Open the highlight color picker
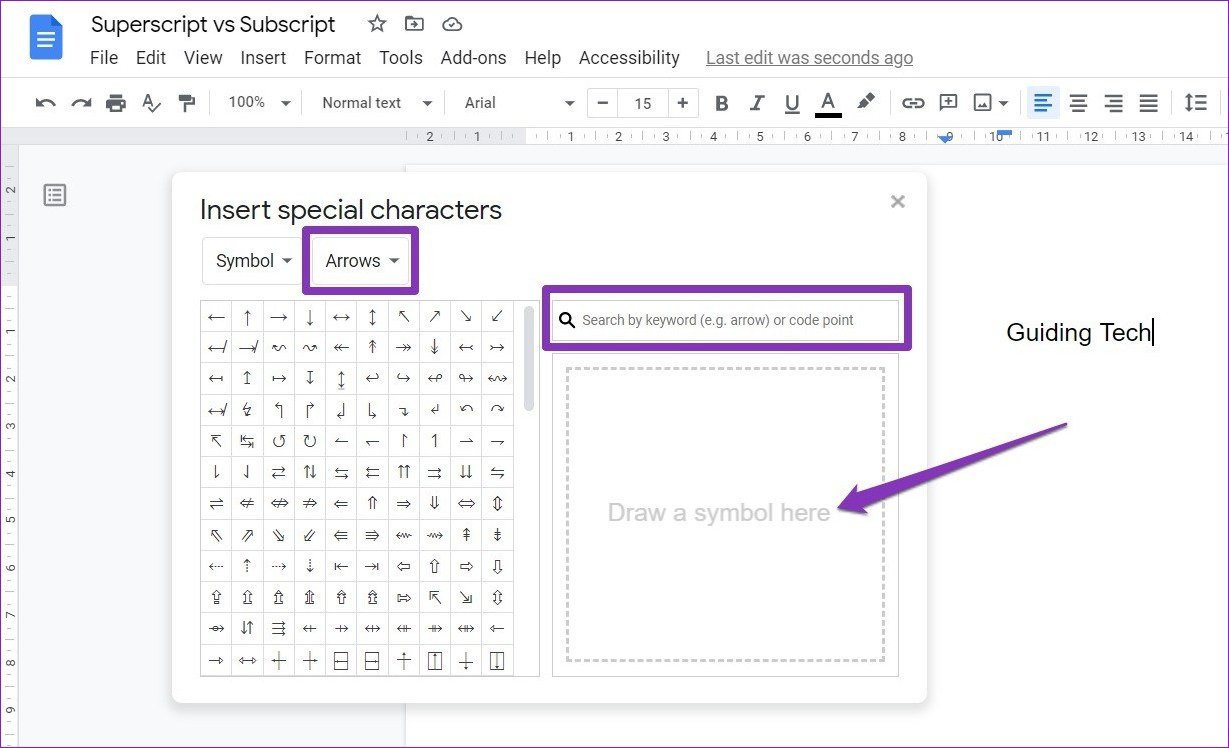The image size is (1229, 748). 865,103
